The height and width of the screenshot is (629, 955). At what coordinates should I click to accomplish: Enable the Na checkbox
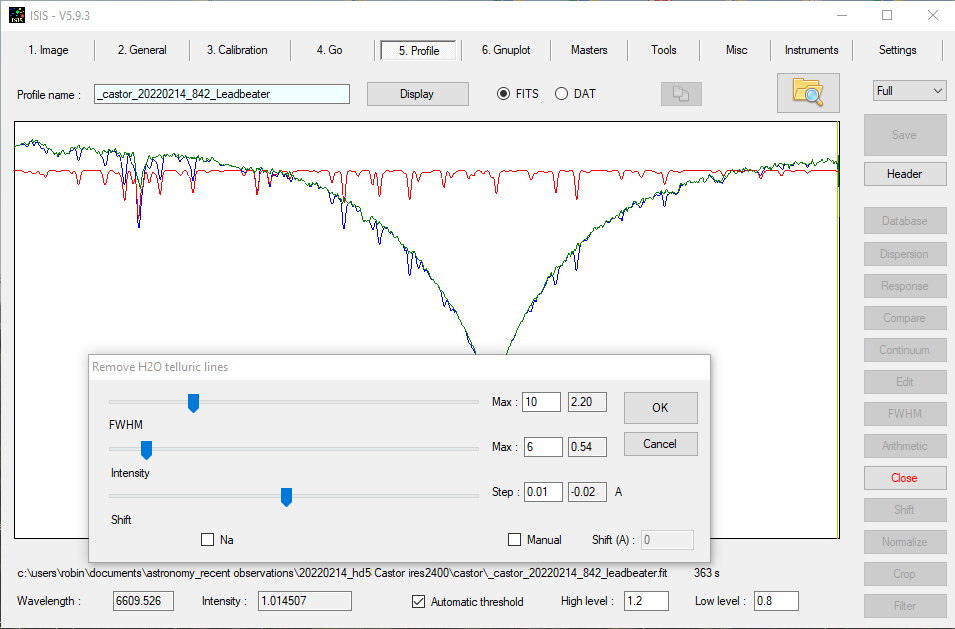pyautogui.click(x=208, y=540)
